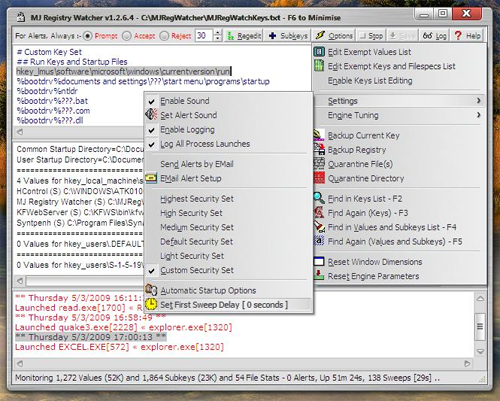The image size is (500, 401).
Task: Click 'Launched EXCEL.EXE[572]' log entry
Action: tap(119, 347)
